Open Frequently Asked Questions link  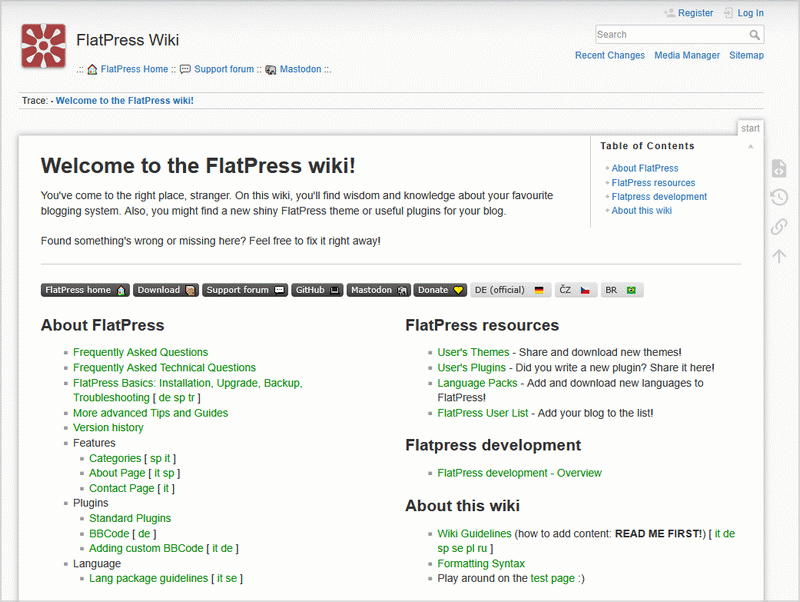click(140, 352)
